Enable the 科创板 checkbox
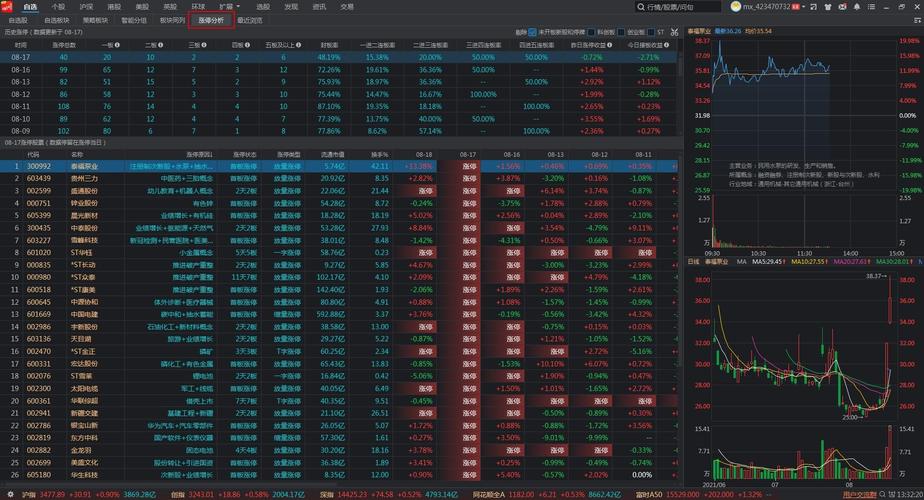The height and width of the screenshot is (500, 924). coord(590,32)
